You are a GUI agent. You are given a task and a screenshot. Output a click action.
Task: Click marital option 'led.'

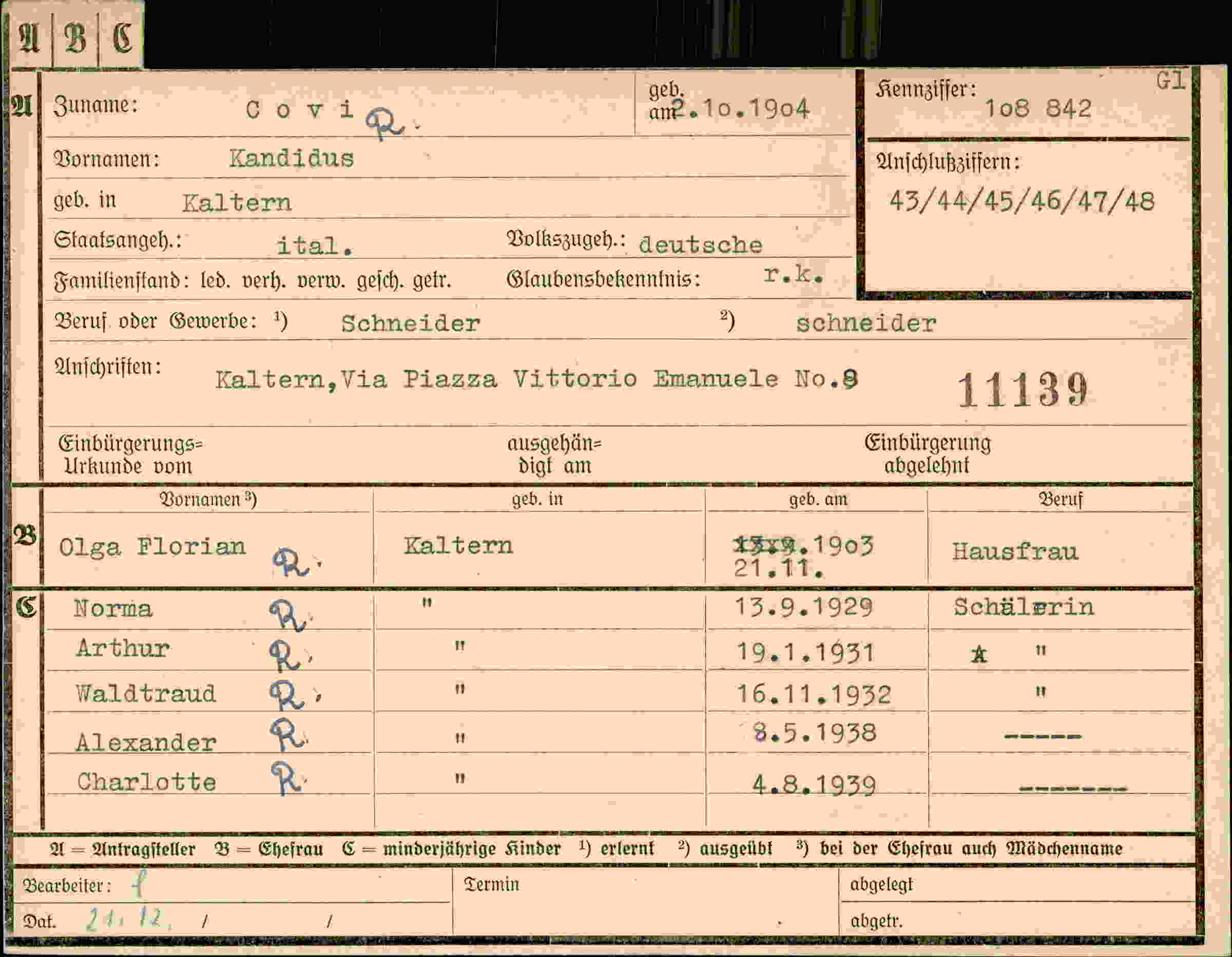(215, 280)
